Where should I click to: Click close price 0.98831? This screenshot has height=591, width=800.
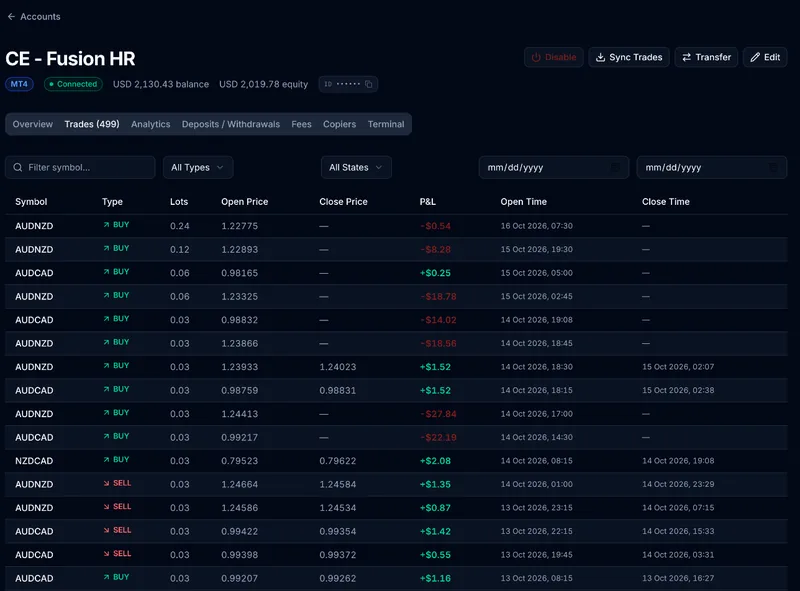[338, 390]
